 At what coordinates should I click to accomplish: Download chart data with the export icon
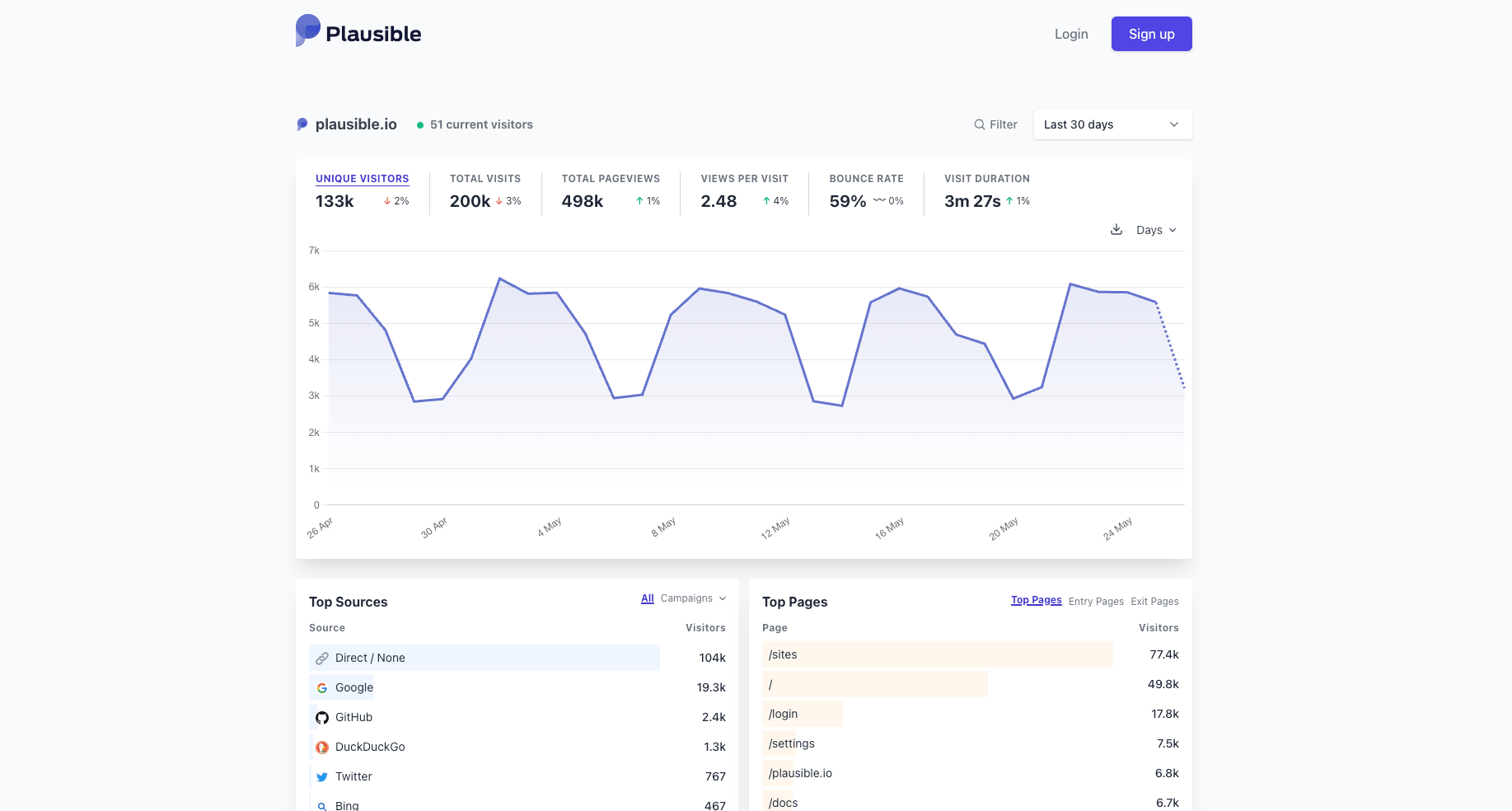1116,229
